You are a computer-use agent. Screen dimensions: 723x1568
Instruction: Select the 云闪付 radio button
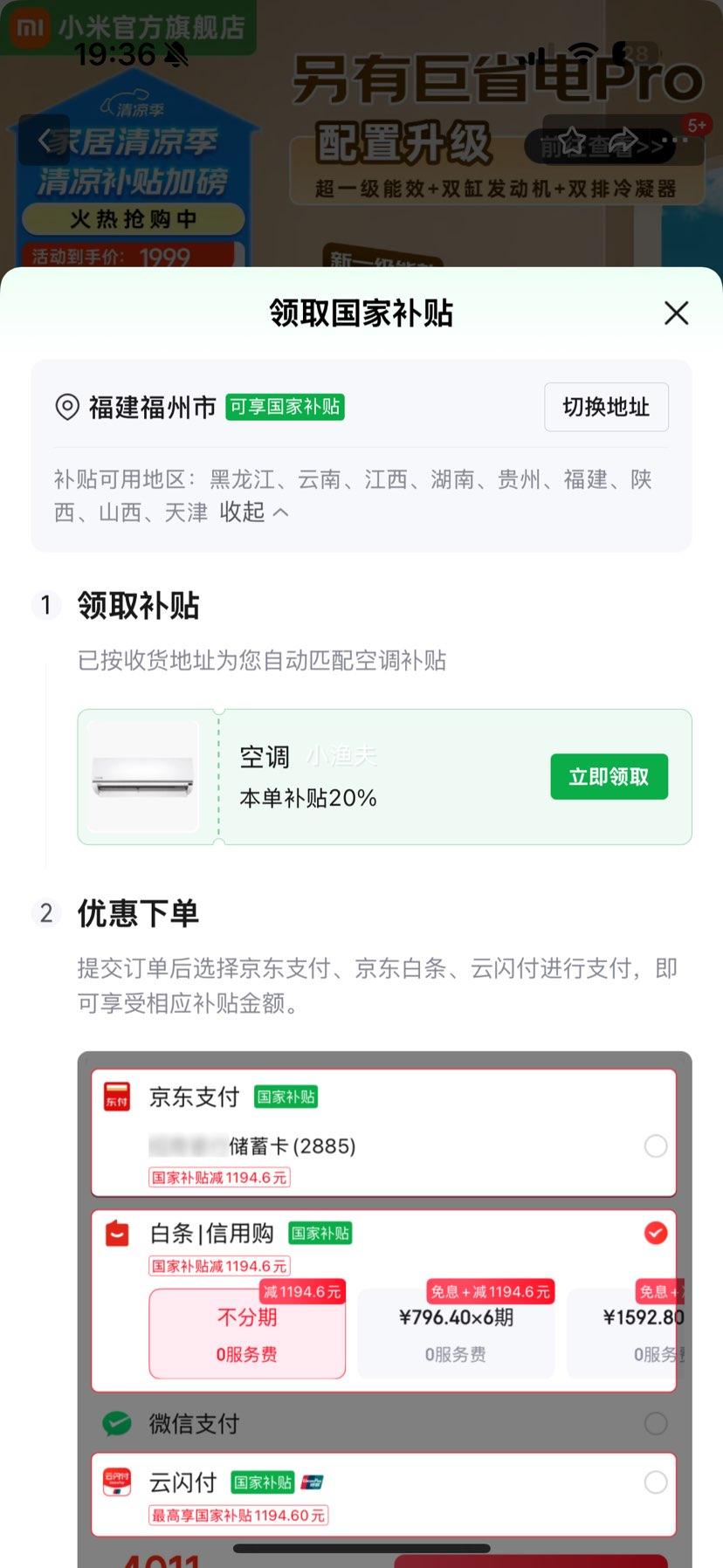click(x=656, y=1482)
